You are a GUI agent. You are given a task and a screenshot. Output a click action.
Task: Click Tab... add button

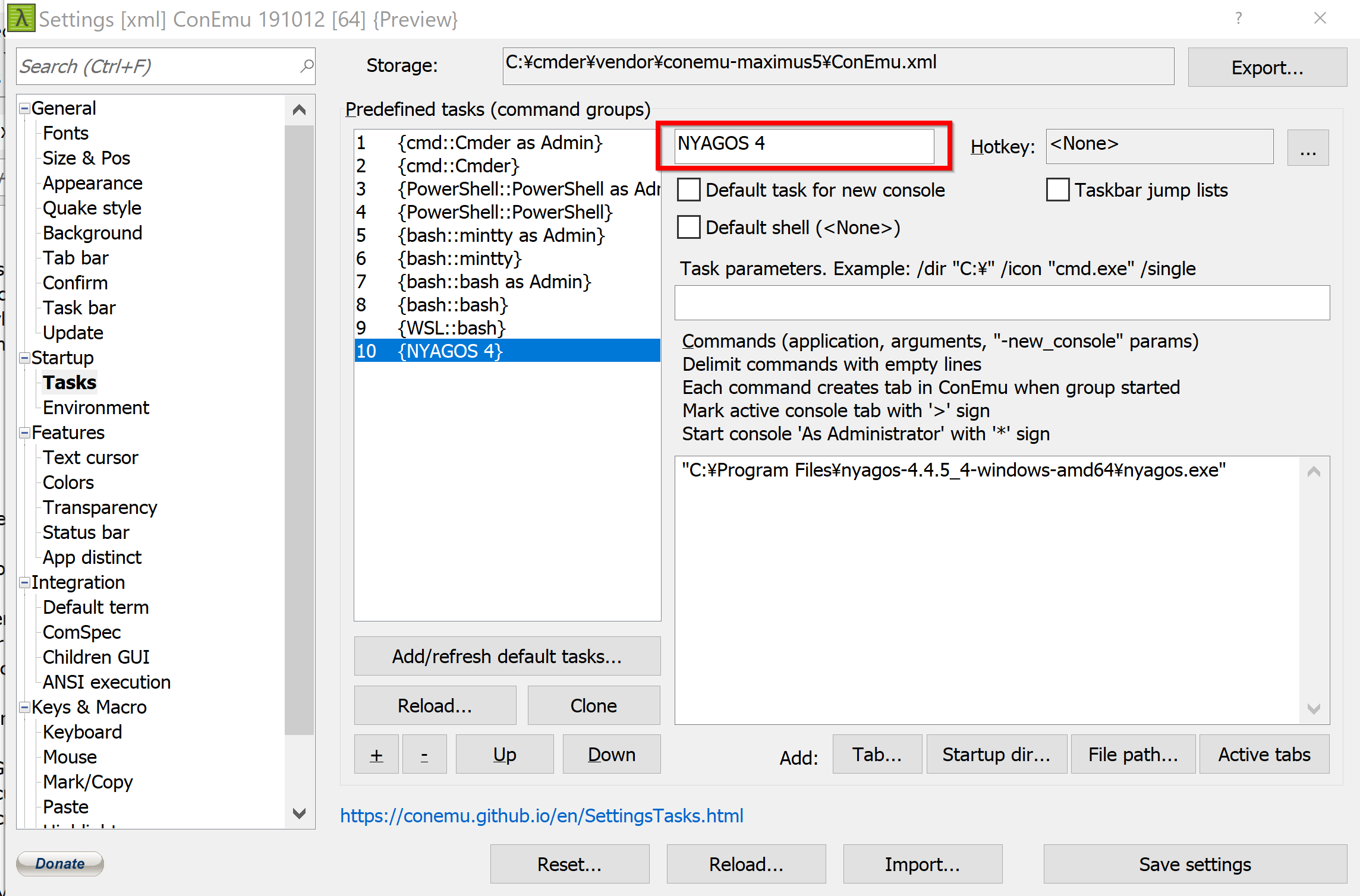(877, 754)
